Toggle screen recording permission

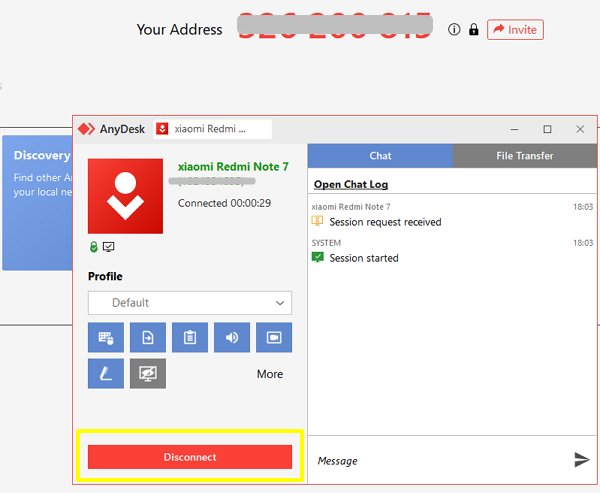[274, 337]
